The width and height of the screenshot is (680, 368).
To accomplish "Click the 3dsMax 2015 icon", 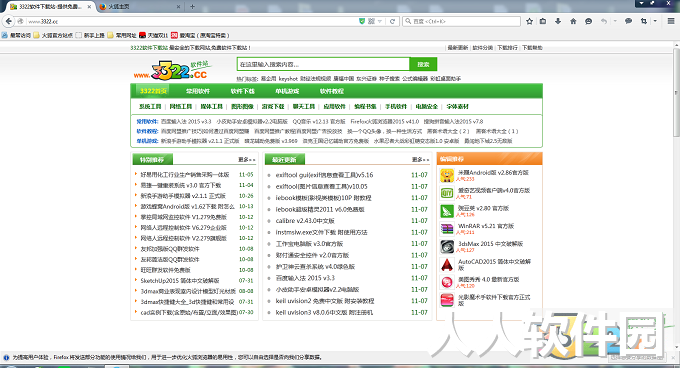I will [447, 247].
